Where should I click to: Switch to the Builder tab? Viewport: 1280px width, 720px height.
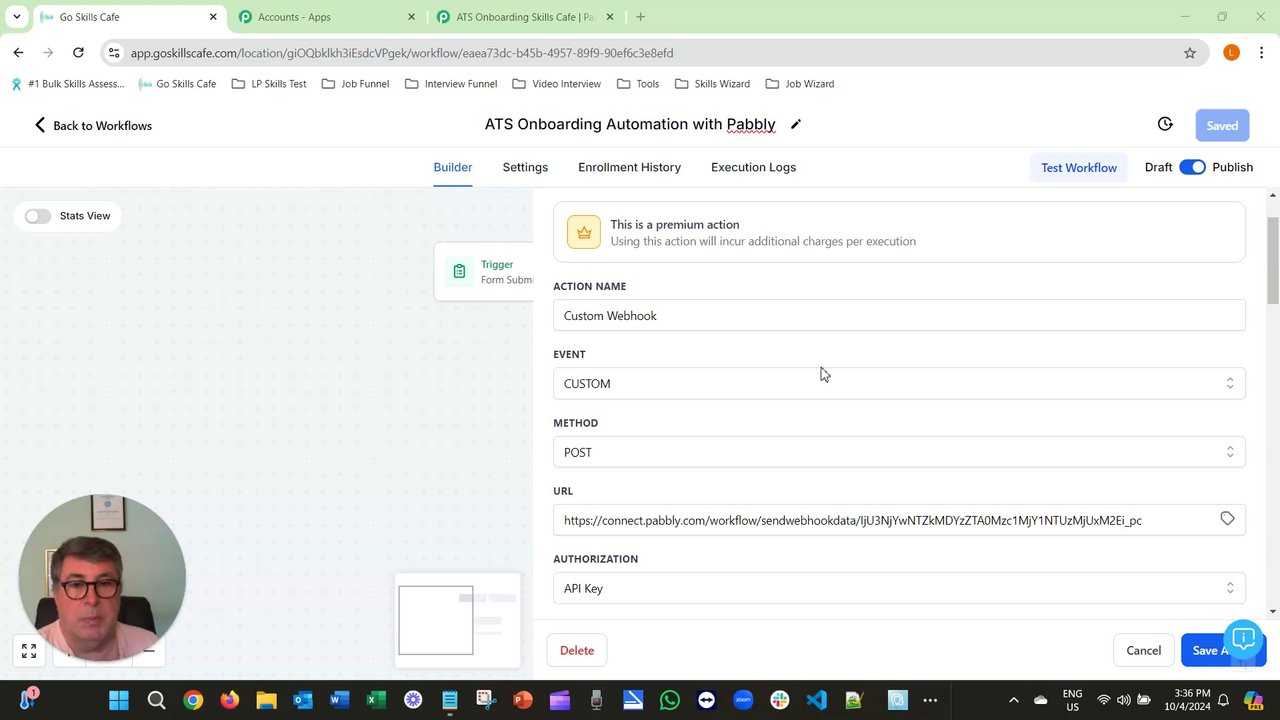click(452, 167)
